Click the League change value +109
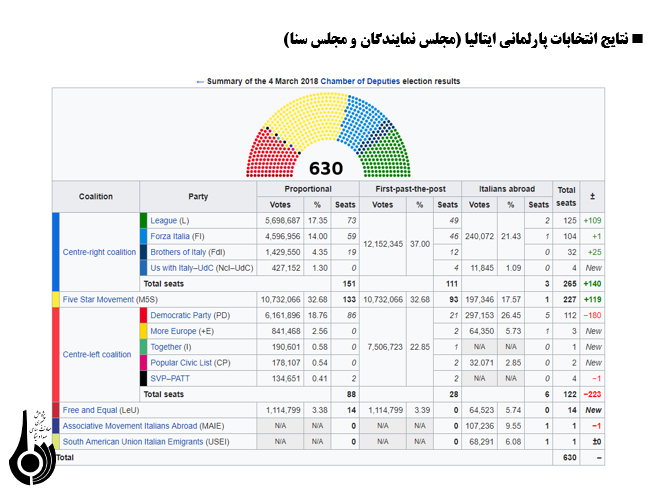 (x=592, y=221)
